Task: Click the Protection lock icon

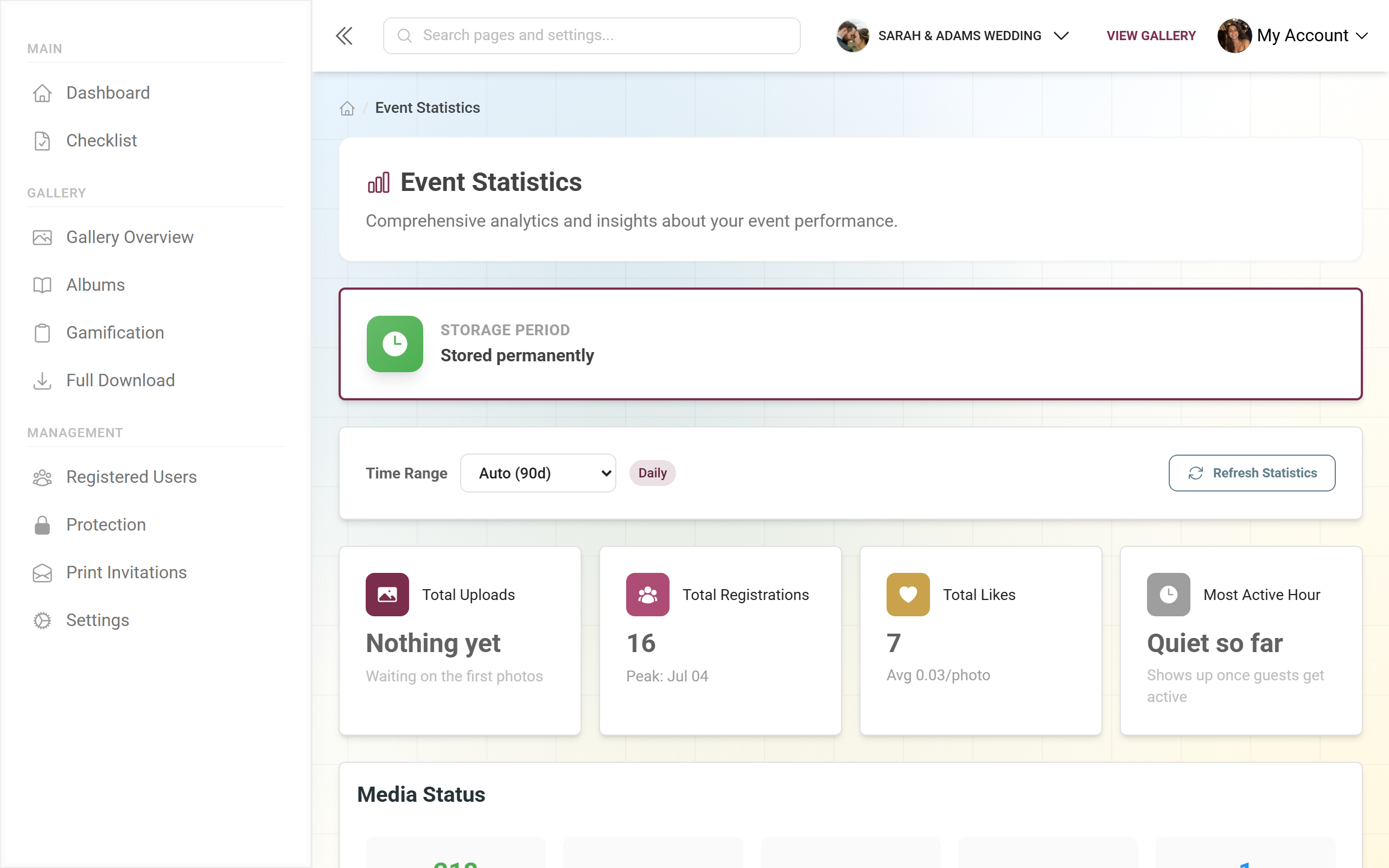Action: (42, 525)
